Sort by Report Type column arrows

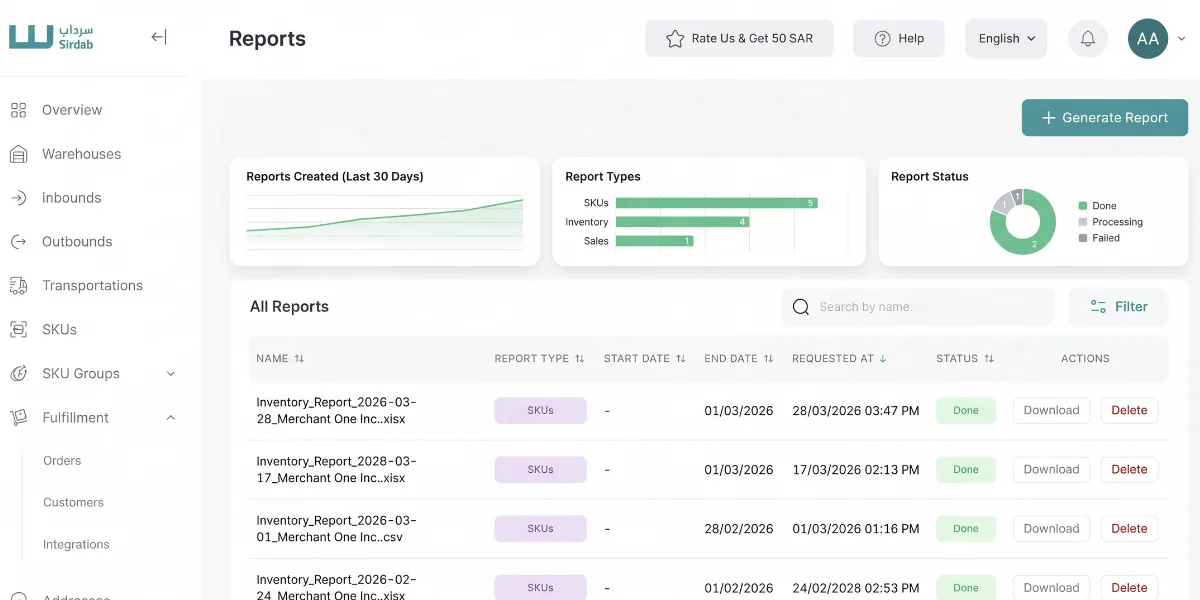[x=579, y=358]
